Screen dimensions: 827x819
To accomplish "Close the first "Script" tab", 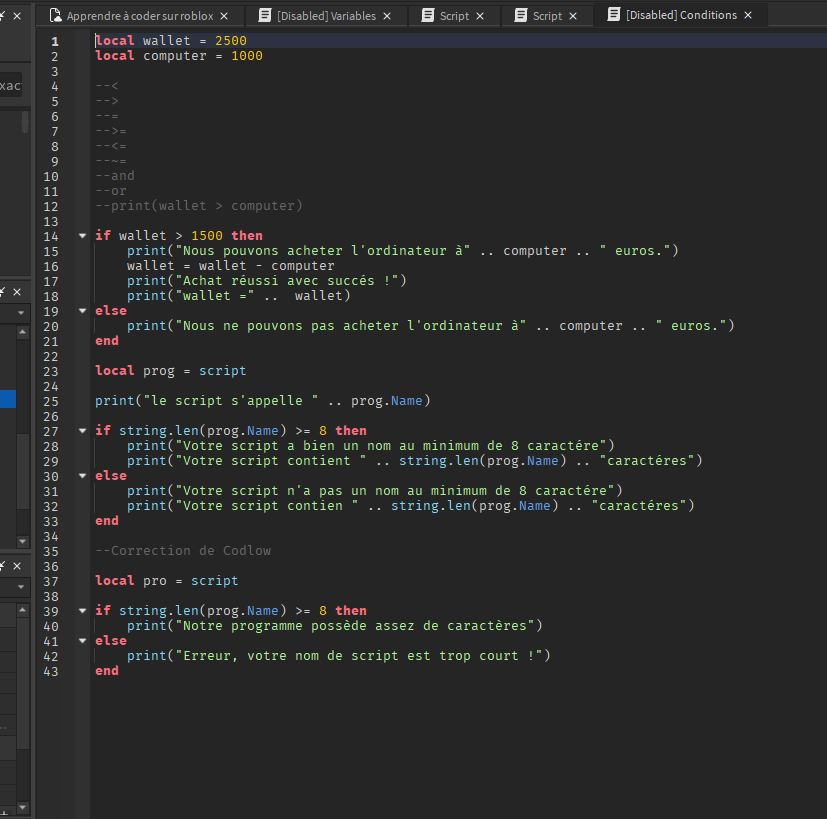I will click(x=480, y=16).
